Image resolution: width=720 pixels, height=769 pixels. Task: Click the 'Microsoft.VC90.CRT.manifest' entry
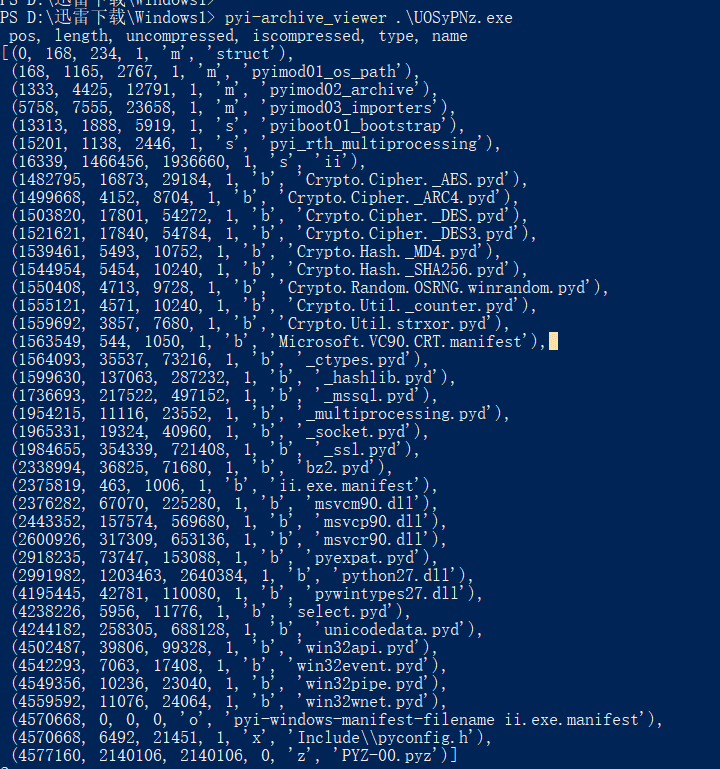pos(279,342)
